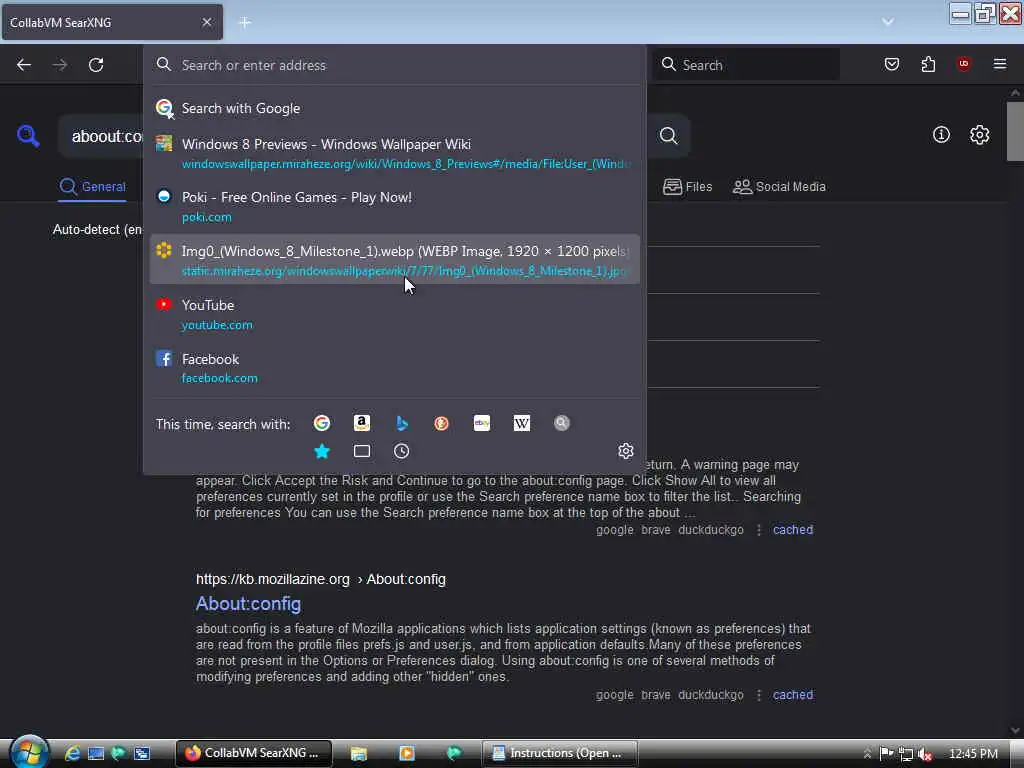Click the SearXNG logo magnifier
The image size is (1024, 768).
pyautogui.click(x=28, y=136)
